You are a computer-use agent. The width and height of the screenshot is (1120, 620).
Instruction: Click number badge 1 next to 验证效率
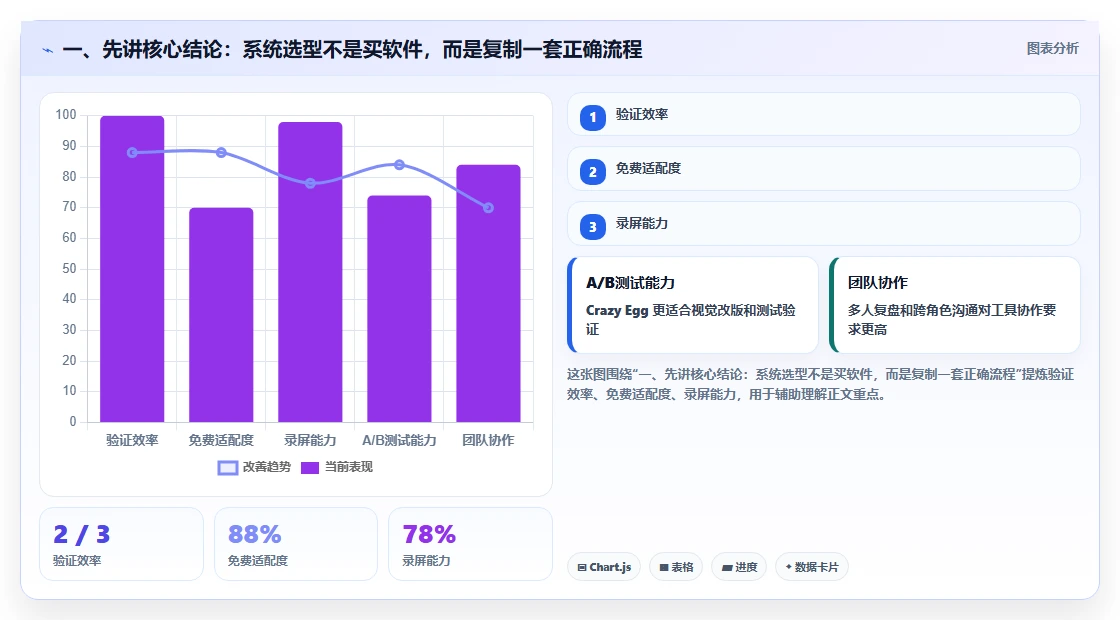coord(592,117)
